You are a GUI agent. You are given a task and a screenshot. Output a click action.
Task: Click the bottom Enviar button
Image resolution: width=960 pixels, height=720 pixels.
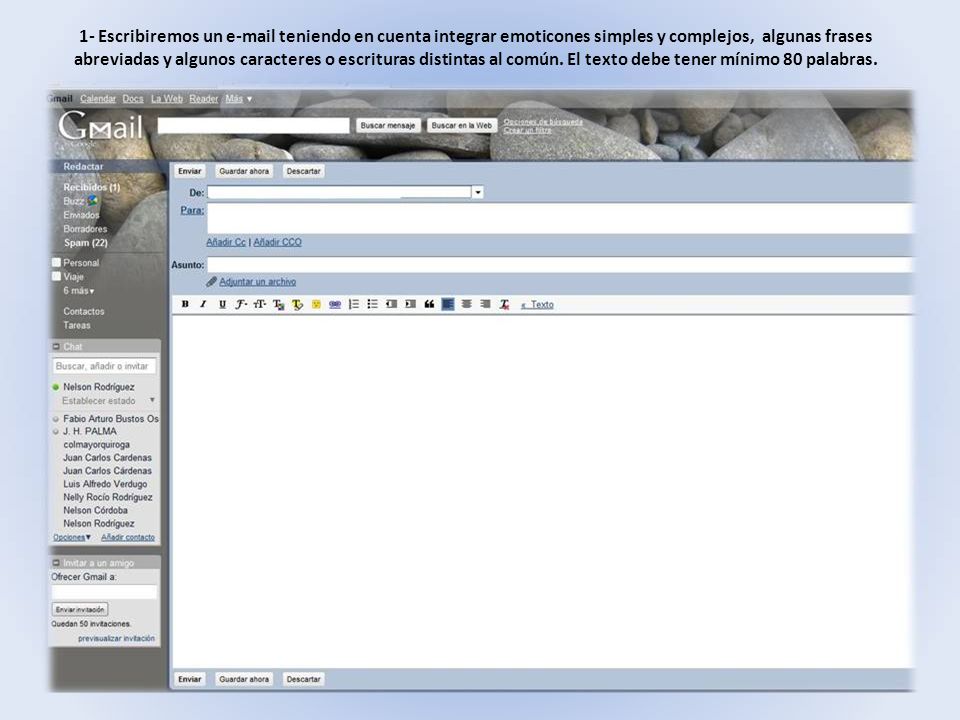pos(190,679)
